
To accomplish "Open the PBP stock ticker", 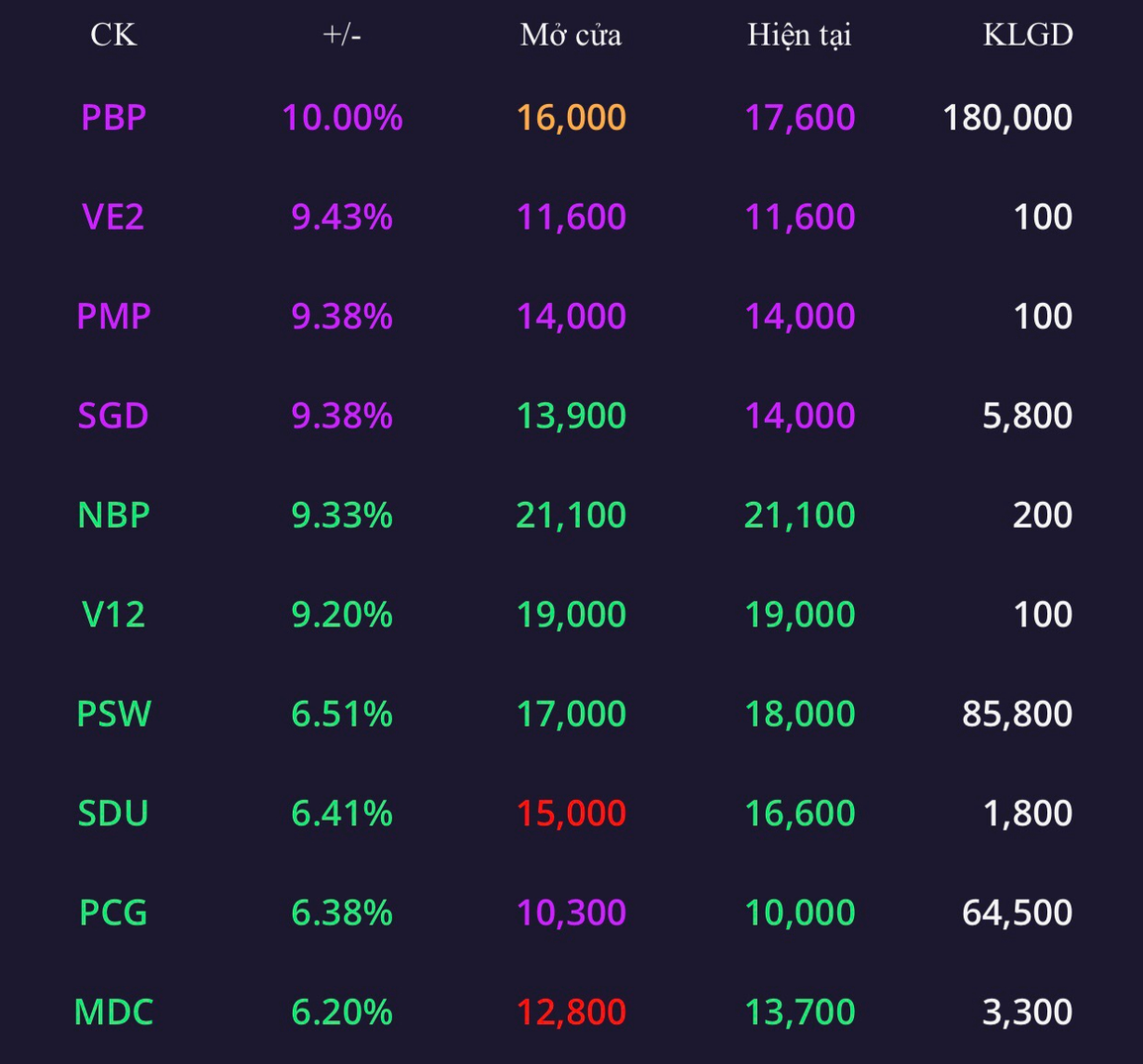I will (114, 118).
